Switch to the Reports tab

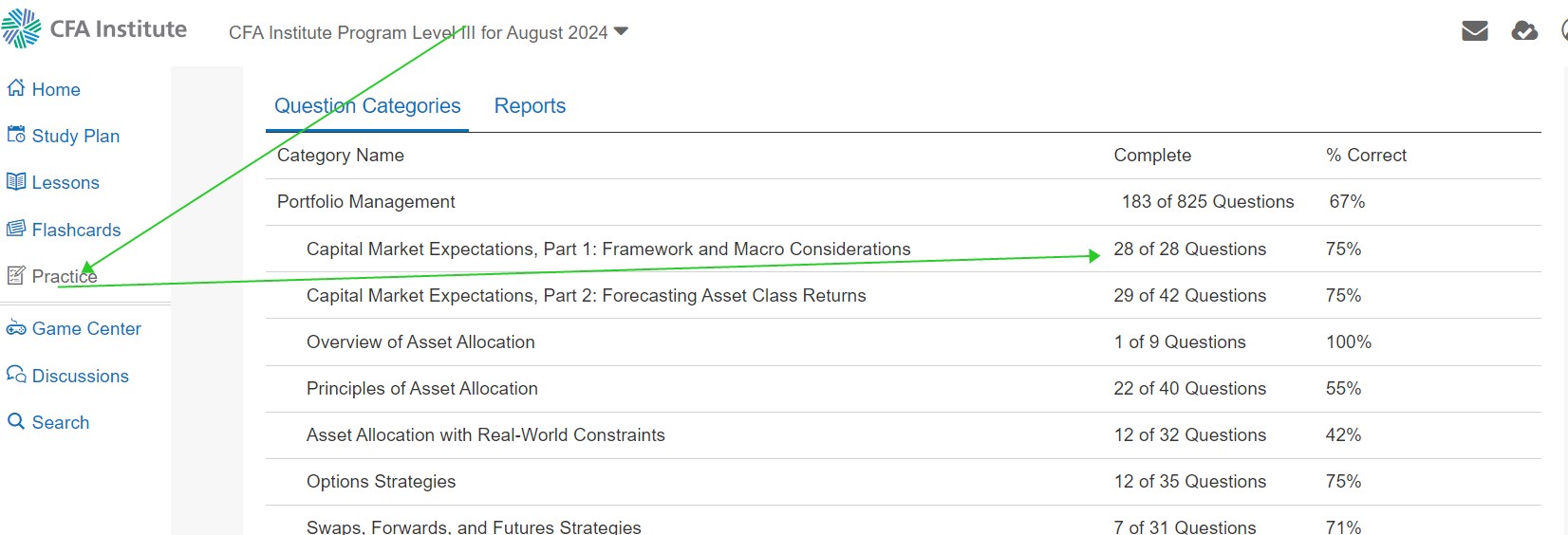click(x=530, y=105)
